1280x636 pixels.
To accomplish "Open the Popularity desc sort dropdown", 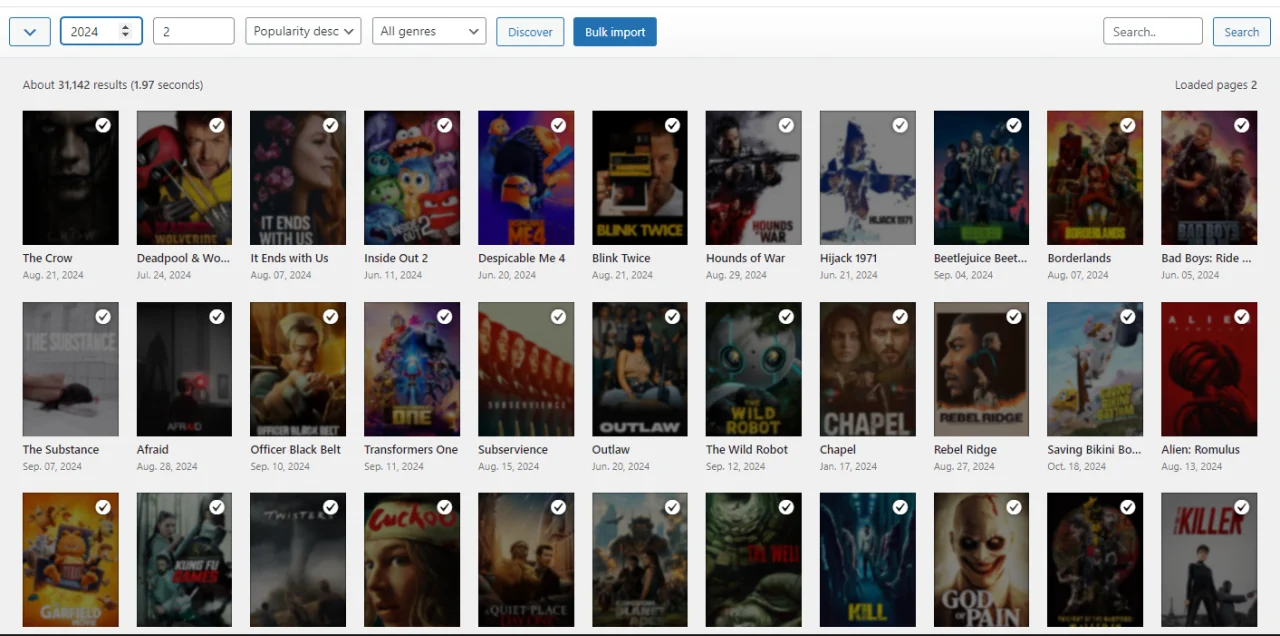I will pyautogui.click(x=303, y=31).
